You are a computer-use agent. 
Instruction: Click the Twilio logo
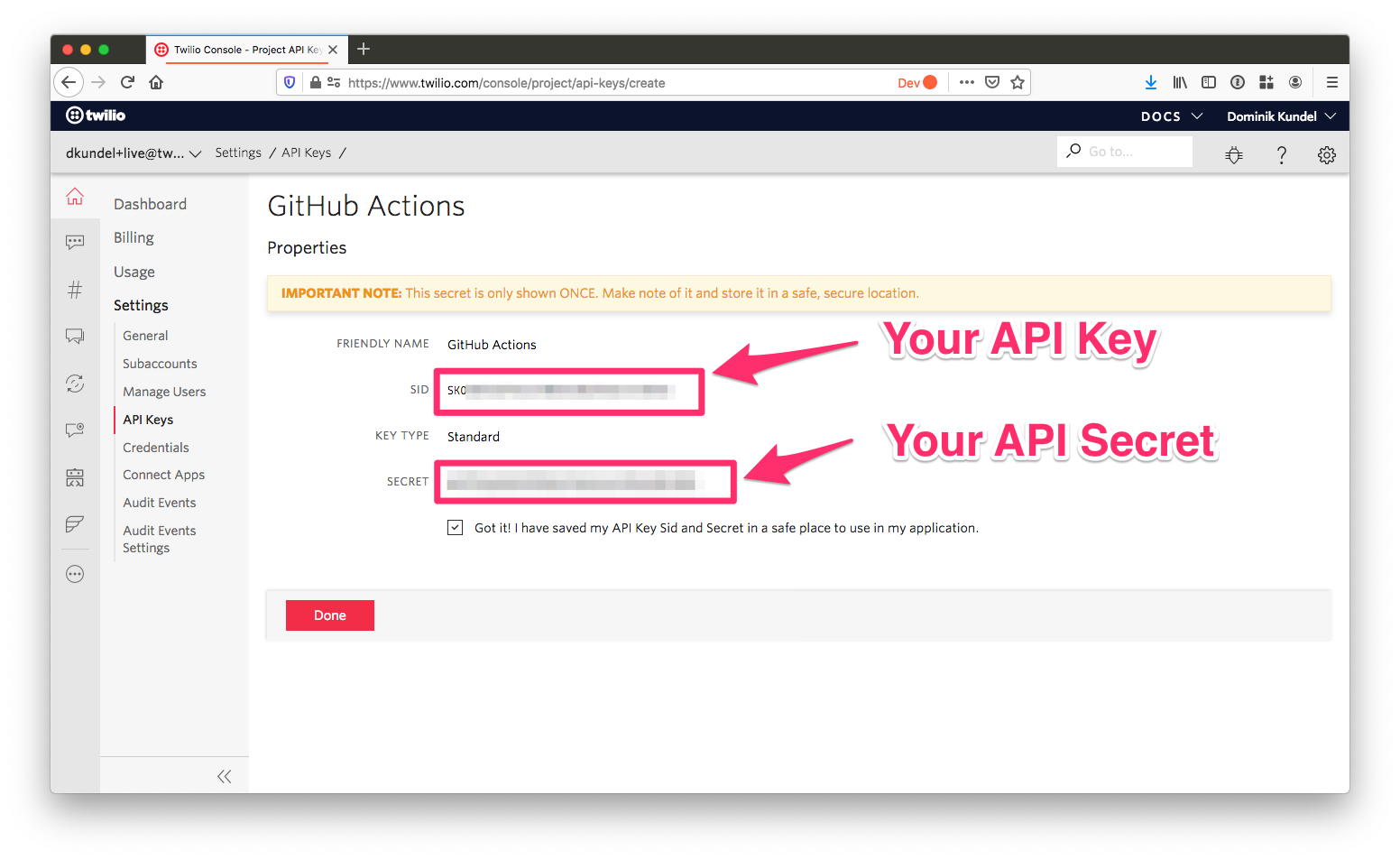96,116
